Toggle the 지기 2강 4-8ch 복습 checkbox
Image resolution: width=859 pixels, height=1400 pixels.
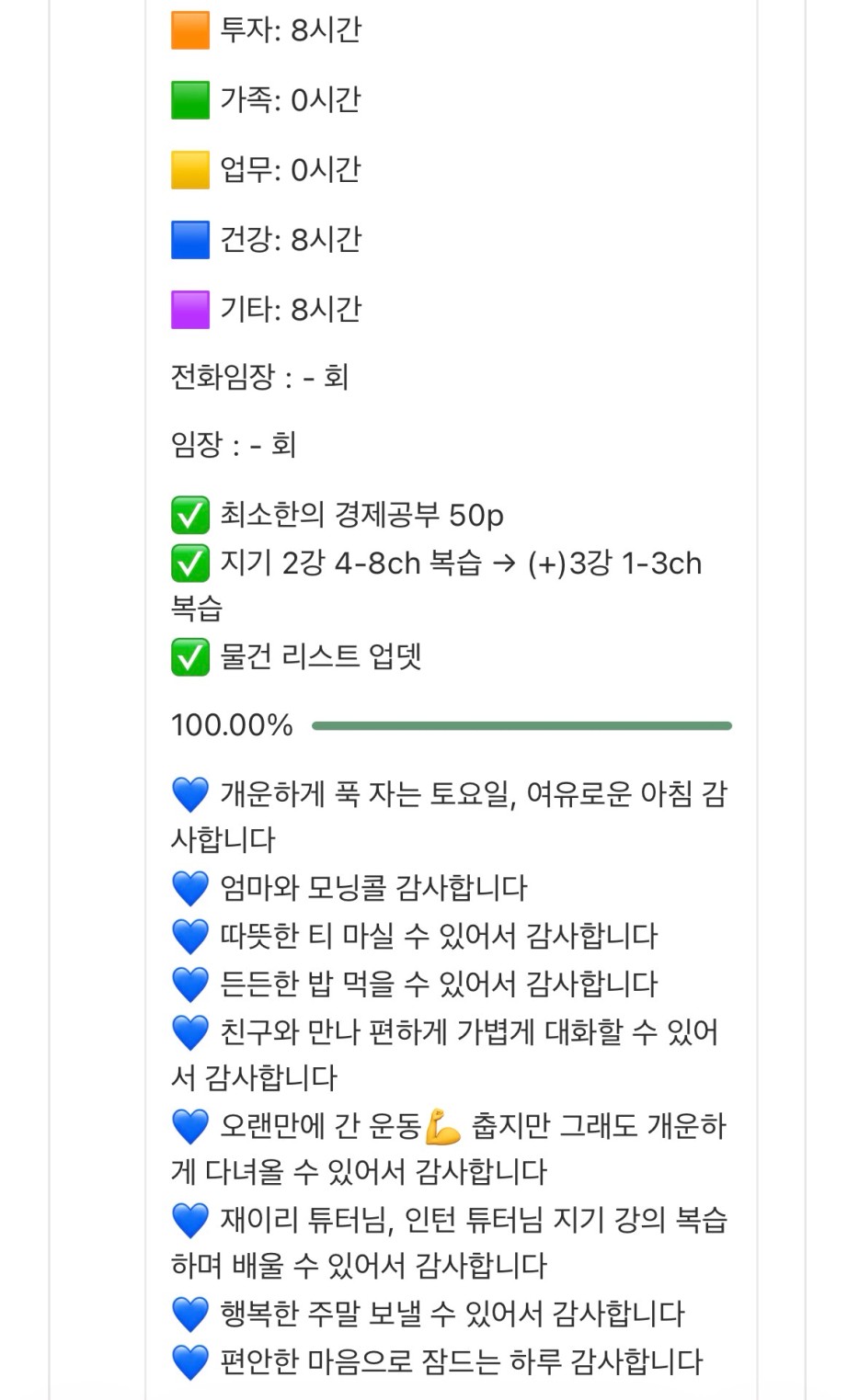point(190,563)
